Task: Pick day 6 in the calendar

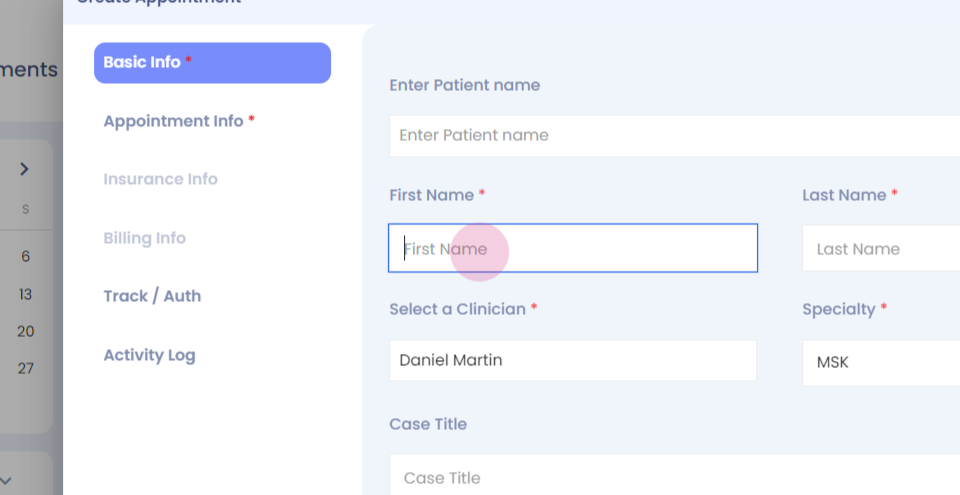Action: pyautogui.click(x=26, y=257)
